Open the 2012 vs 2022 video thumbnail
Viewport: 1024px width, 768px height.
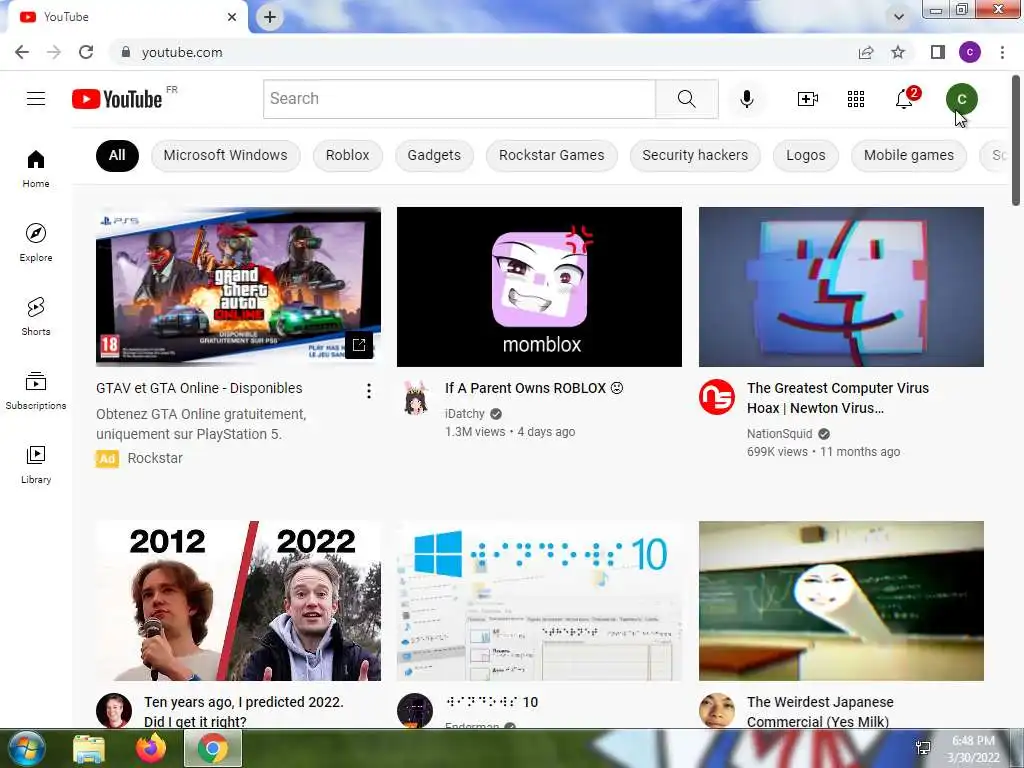pos(238,601)
